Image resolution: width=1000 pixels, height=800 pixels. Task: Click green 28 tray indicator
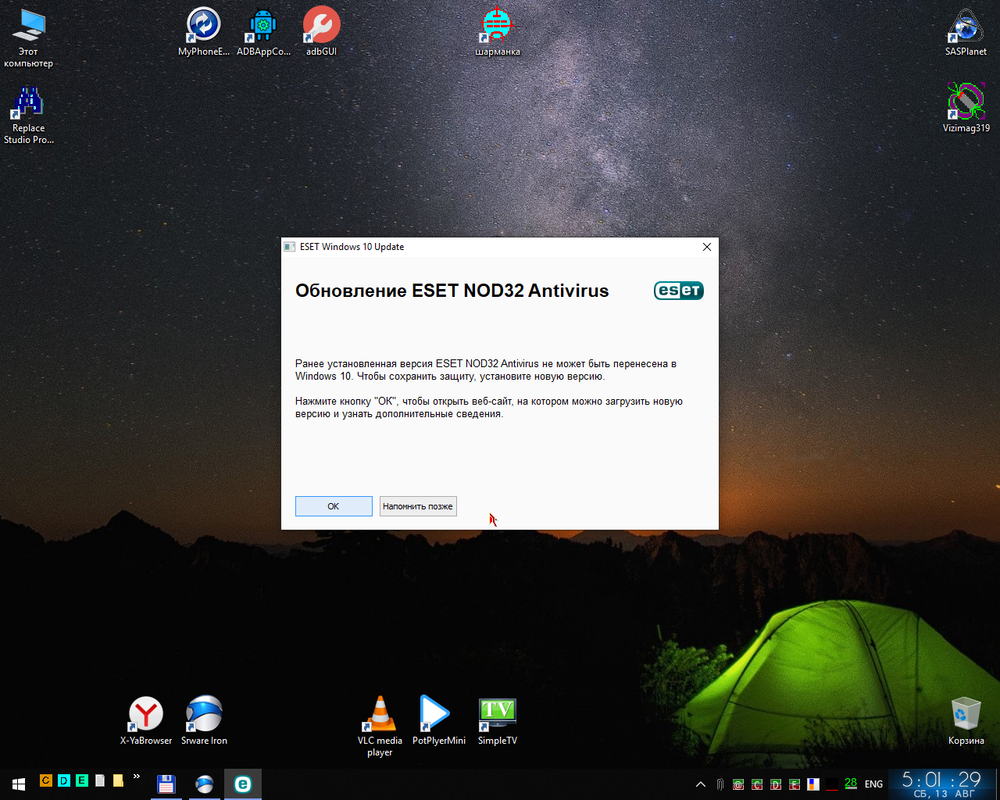tap(851, 783)
